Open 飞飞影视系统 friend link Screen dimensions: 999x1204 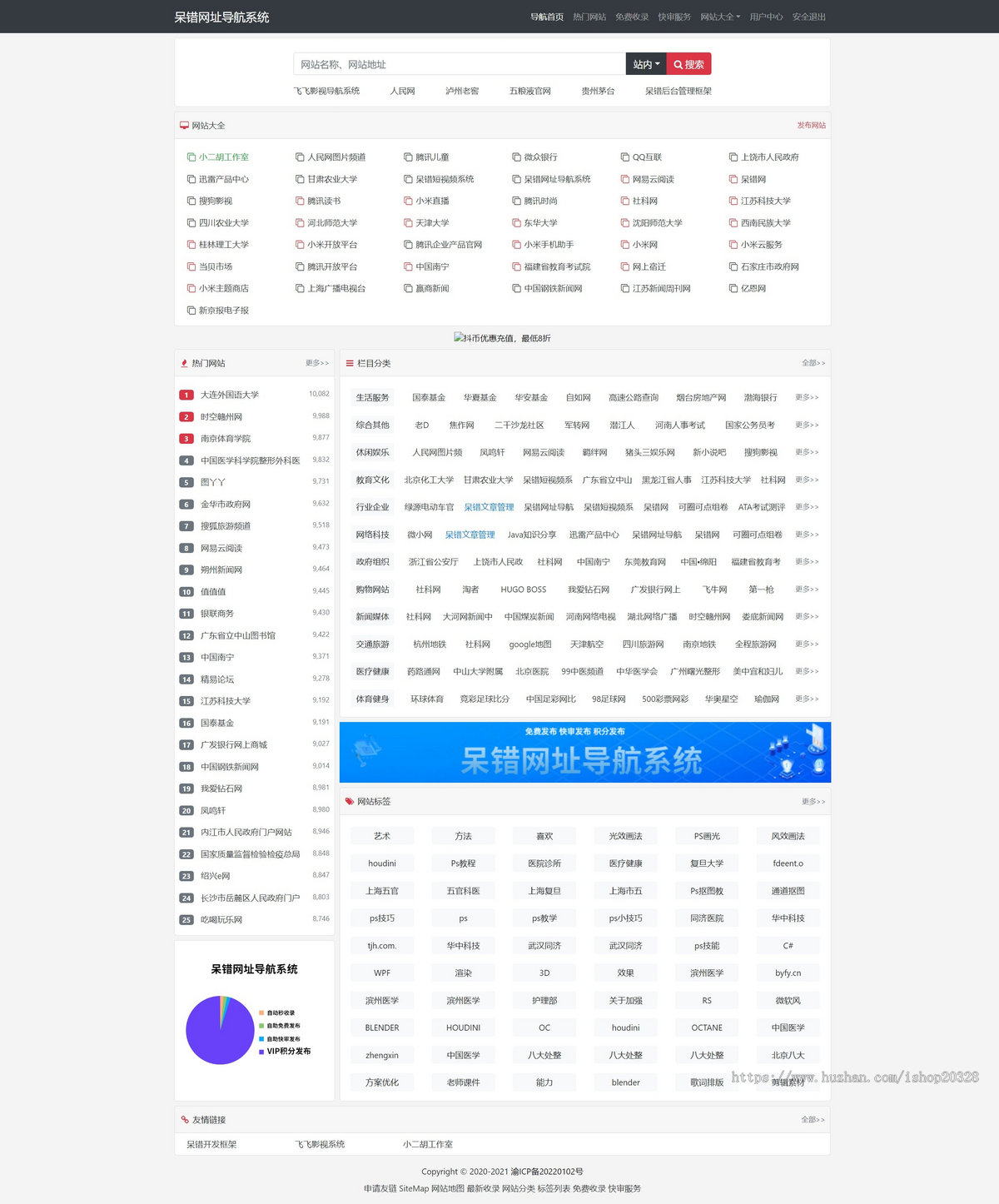320,1145
